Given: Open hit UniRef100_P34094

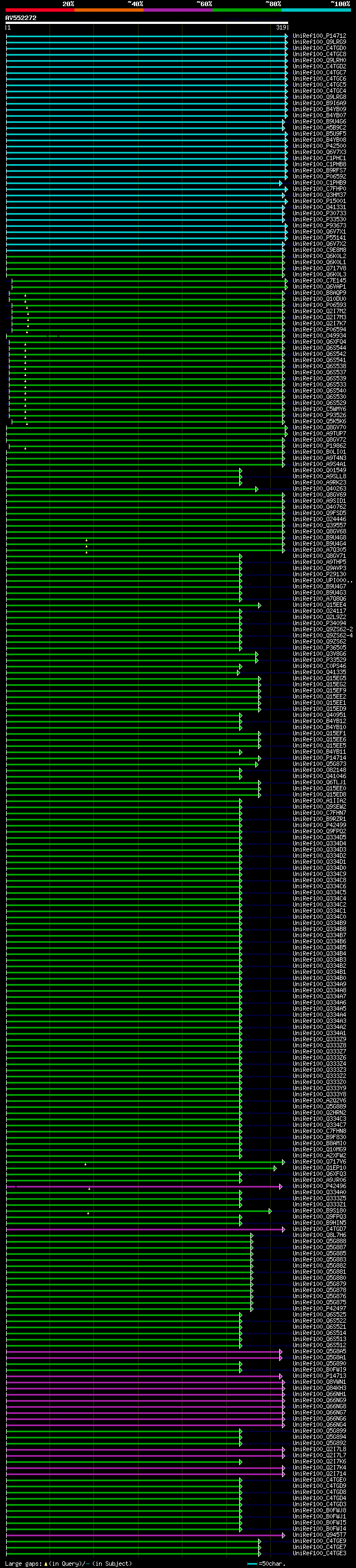Looking at the screenshot, I should pos(319,624).
